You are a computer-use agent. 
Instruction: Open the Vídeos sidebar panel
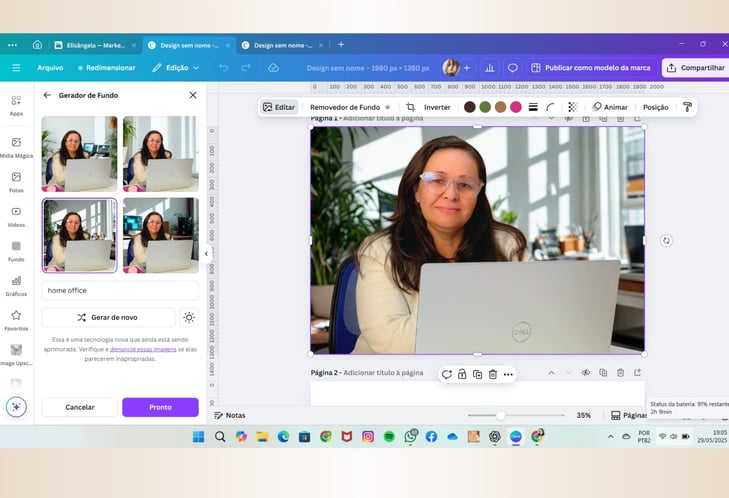[16, 216]
